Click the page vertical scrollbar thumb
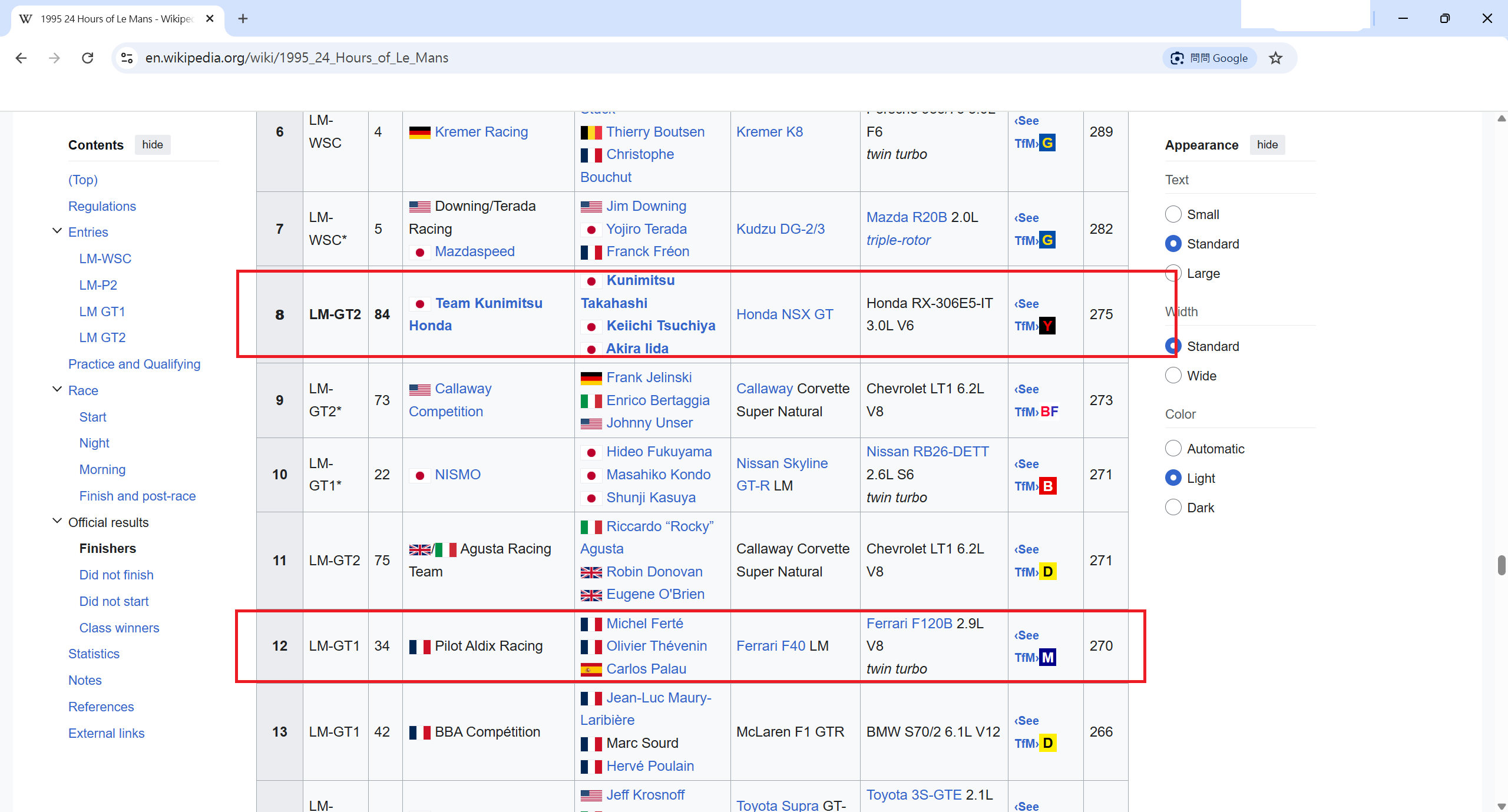1508x812 pixels. click(x=1502, y=565)
